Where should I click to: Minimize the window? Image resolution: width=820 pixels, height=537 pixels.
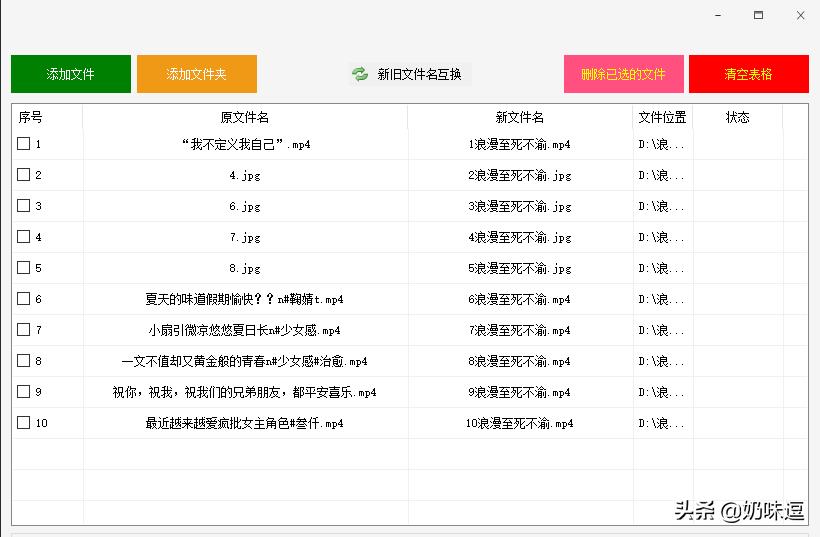pyautogui.click(x=718, y=15)
